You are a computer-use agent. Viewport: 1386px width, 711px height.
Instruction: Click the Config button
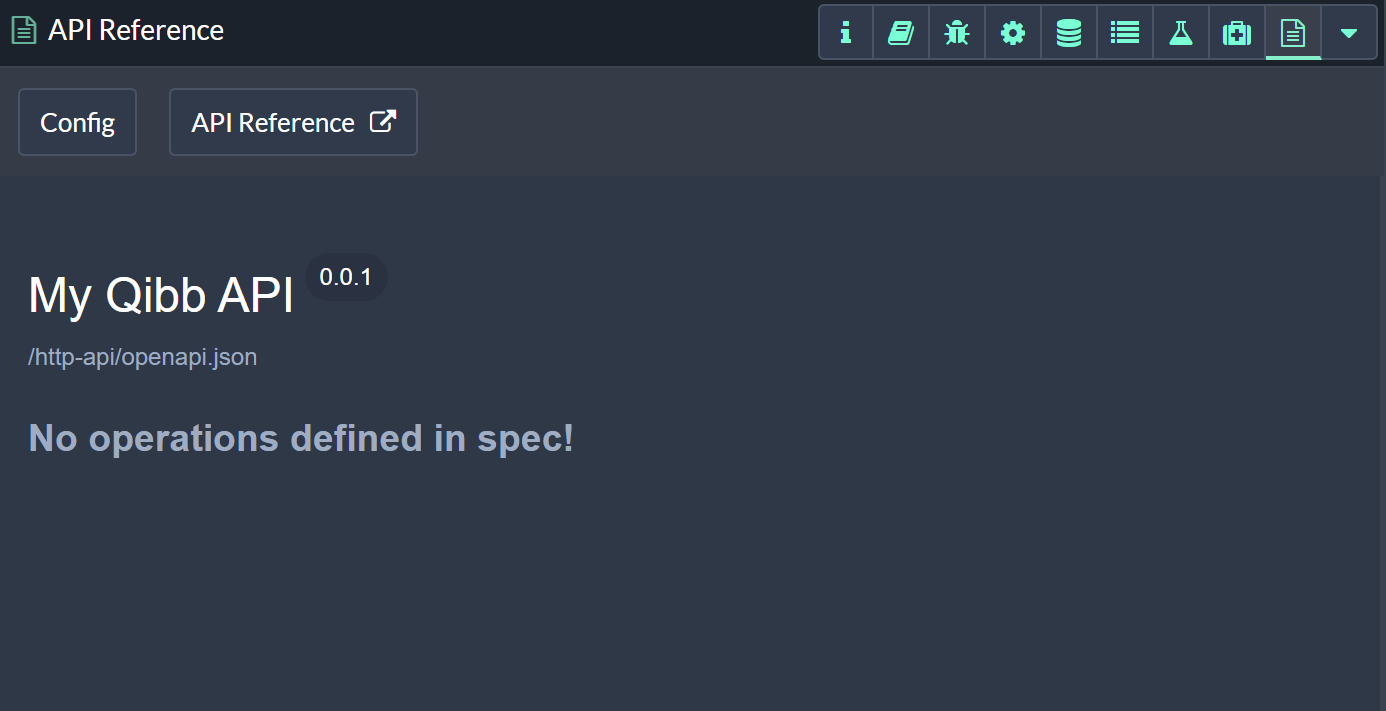point(77,122)
